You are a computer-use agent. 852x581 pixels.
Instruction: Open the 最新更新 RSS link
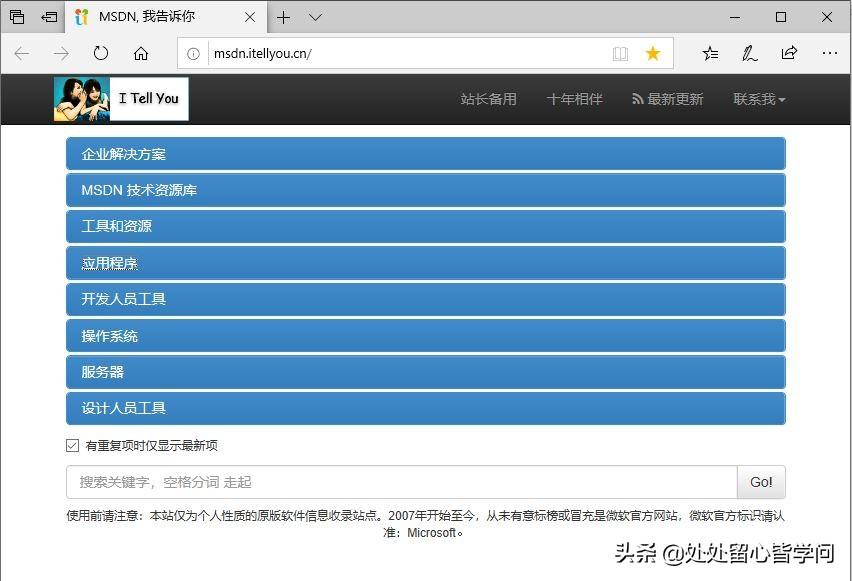(668, 99)
